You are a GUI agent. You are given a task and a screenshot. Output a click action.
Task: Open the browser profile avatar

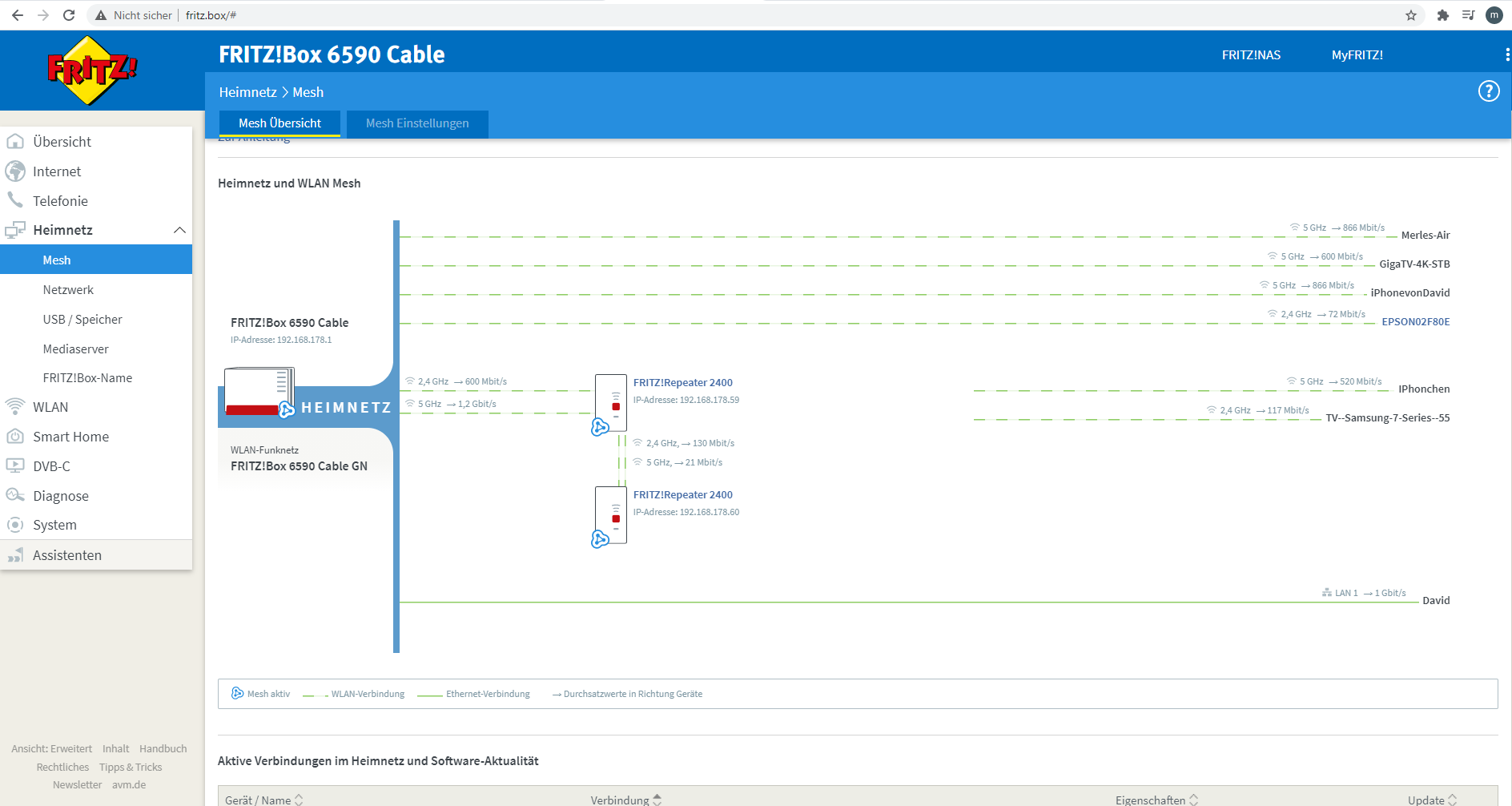1494,15
